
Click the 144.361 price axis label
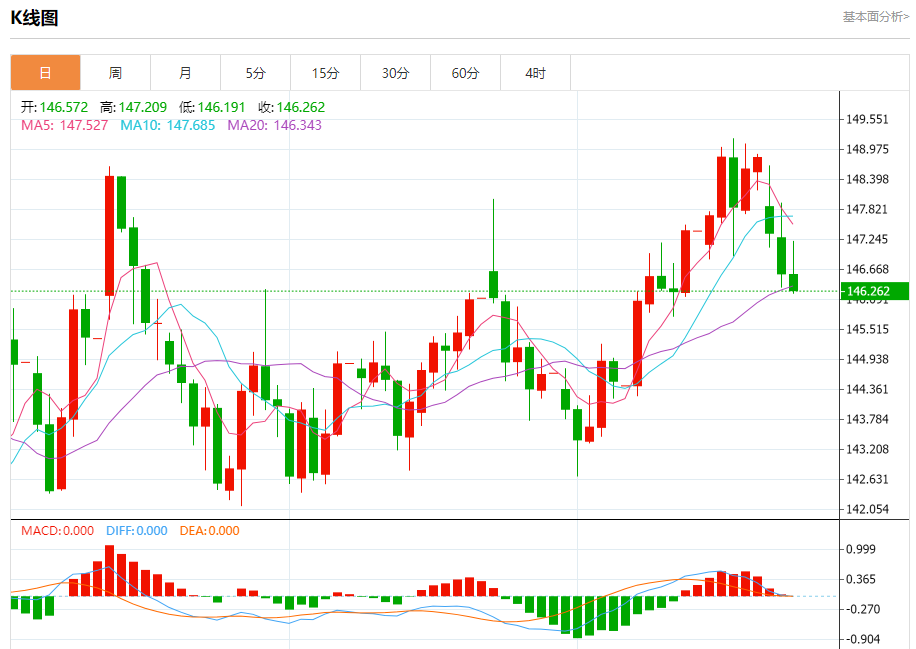click(x=867, y=389)
